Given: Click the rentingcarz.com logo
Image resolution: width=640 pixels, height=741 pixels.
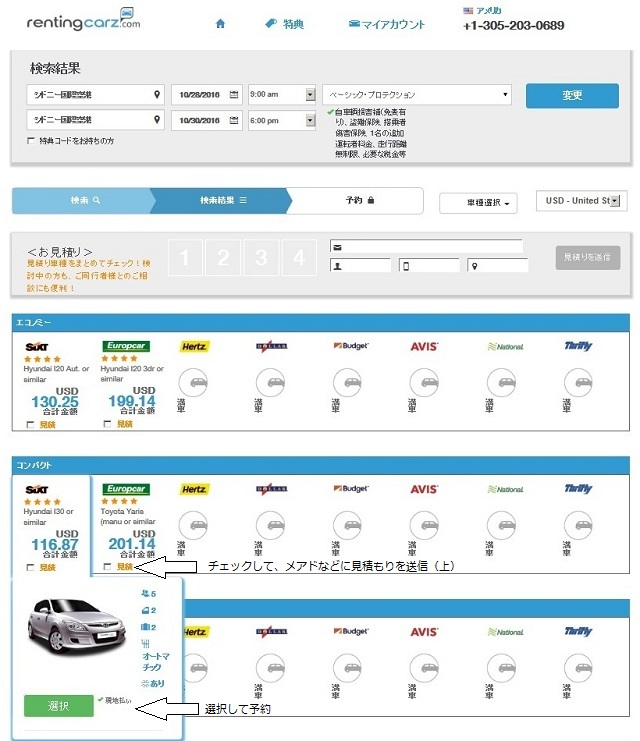Looking at the screenshot, I should tap(83, 20).
